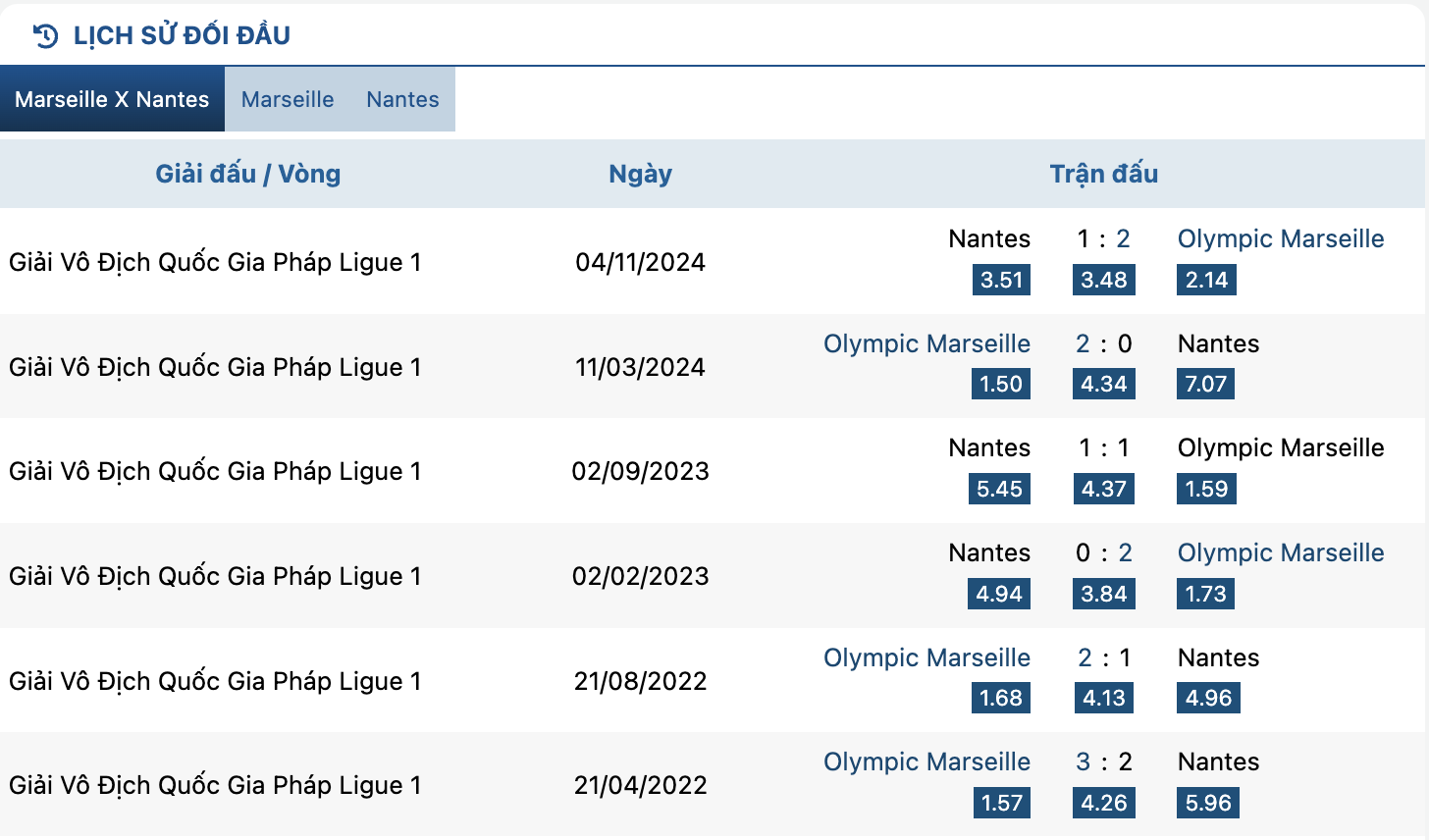Click Nantes team in 11/03/2024 match
The image size is (1429, 840).
click(1218, 343)
